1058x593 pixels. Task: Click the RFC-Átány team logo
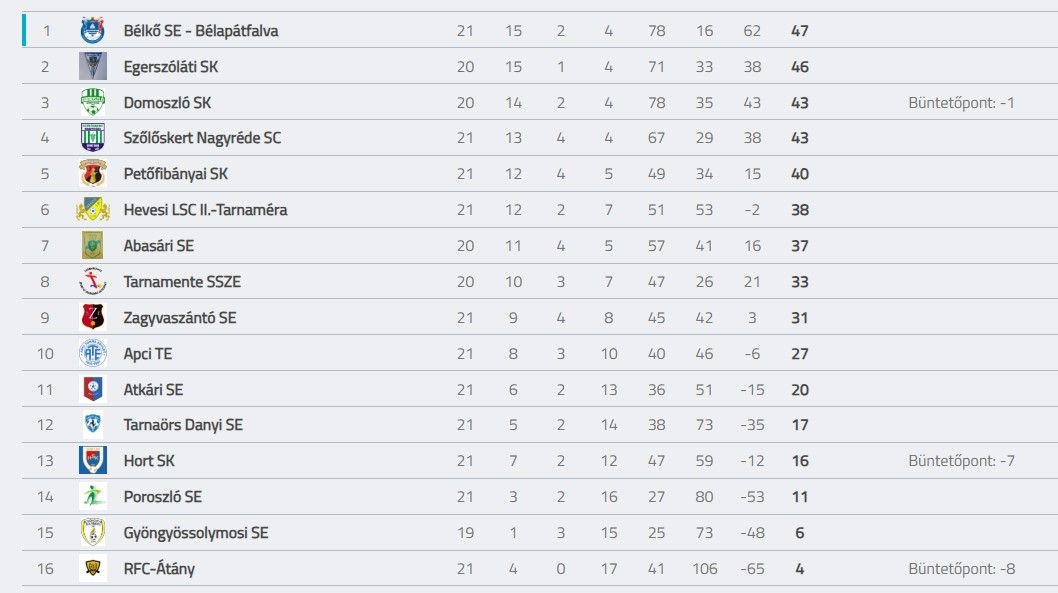[x=92, y=568]
